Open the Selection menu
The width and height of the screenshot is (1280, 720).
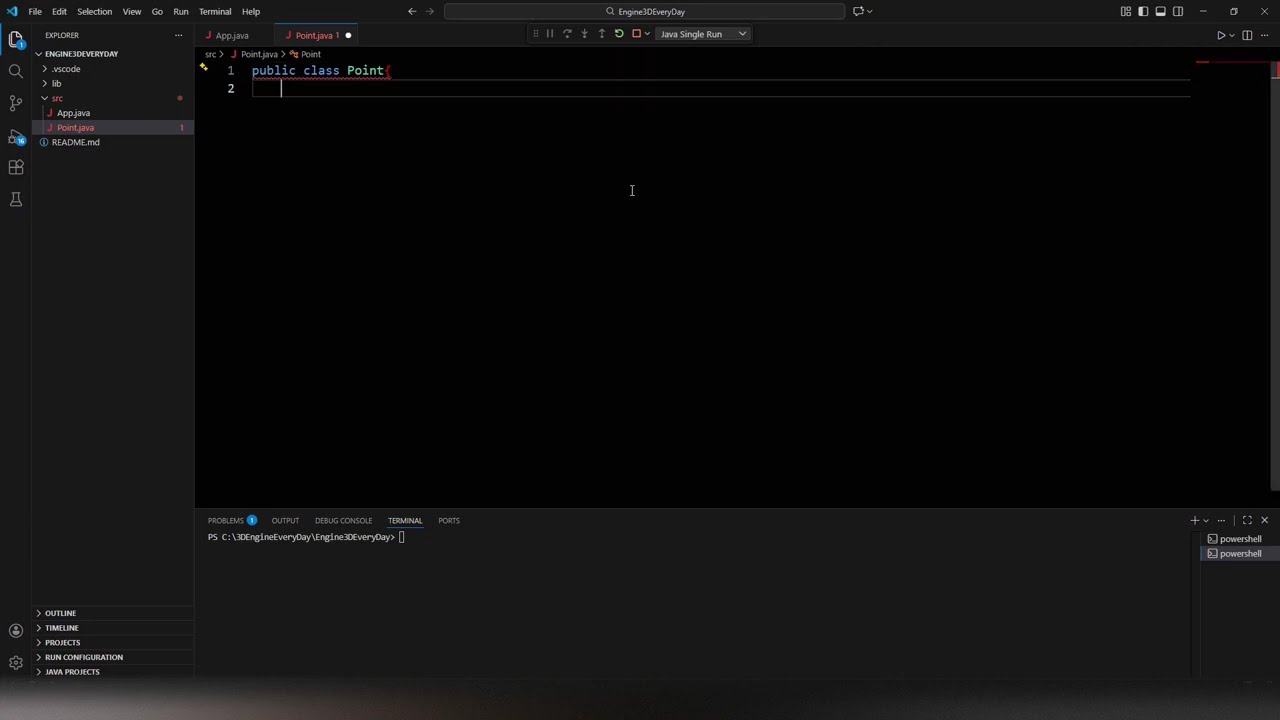click(95, 11)
